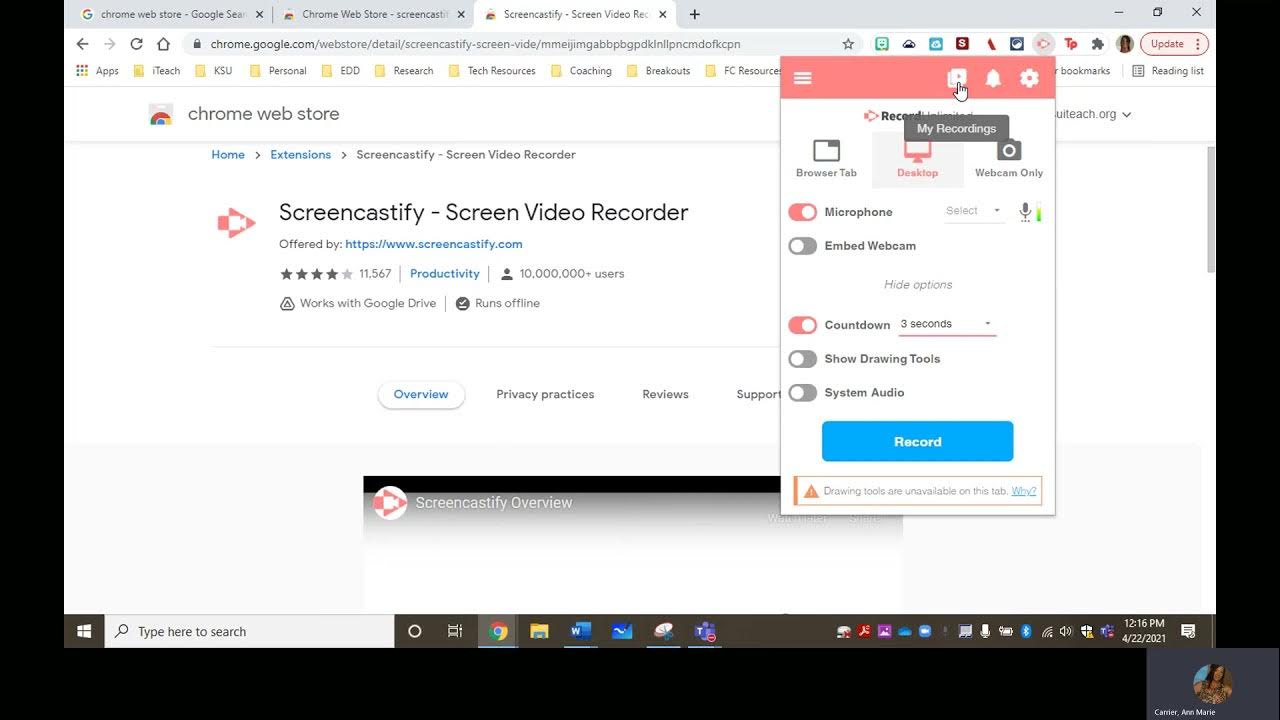
Task: Select the Desktop recording mode
Action: (917, 159)
